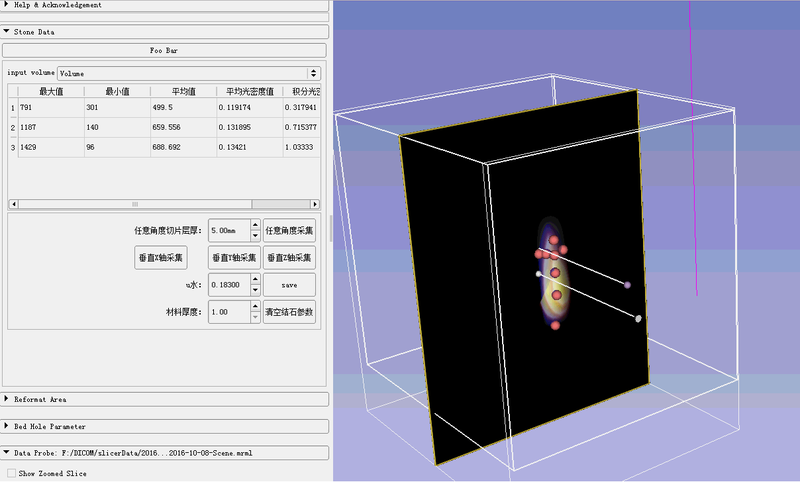Focus the u水 0.18300 input field
This screenshot has width=800, height=482.
click(x=228, y=286)
